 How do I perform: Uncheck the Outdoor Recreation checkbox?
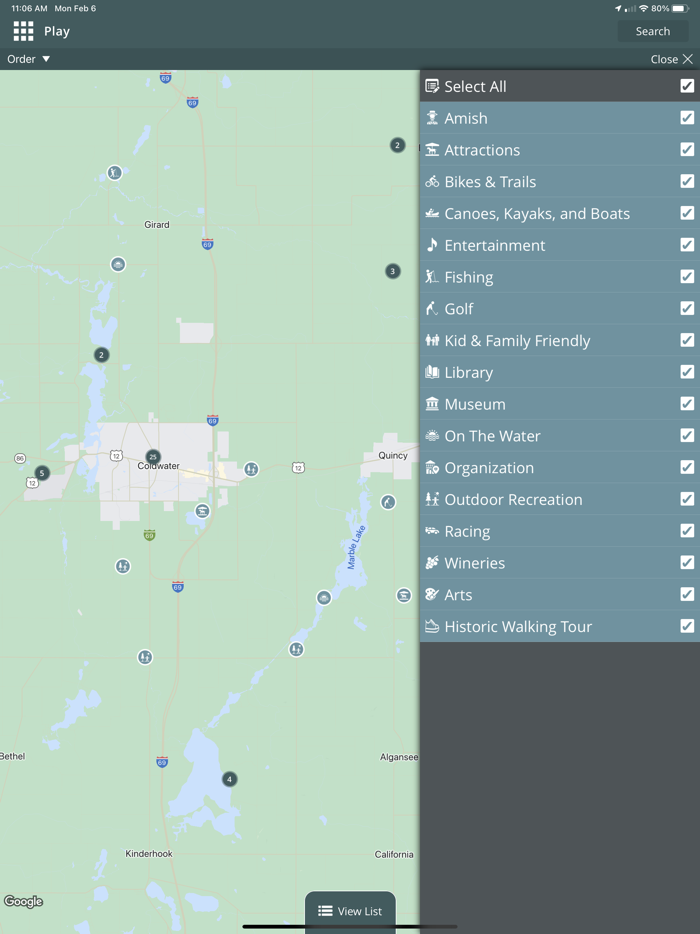pos(687,499)
